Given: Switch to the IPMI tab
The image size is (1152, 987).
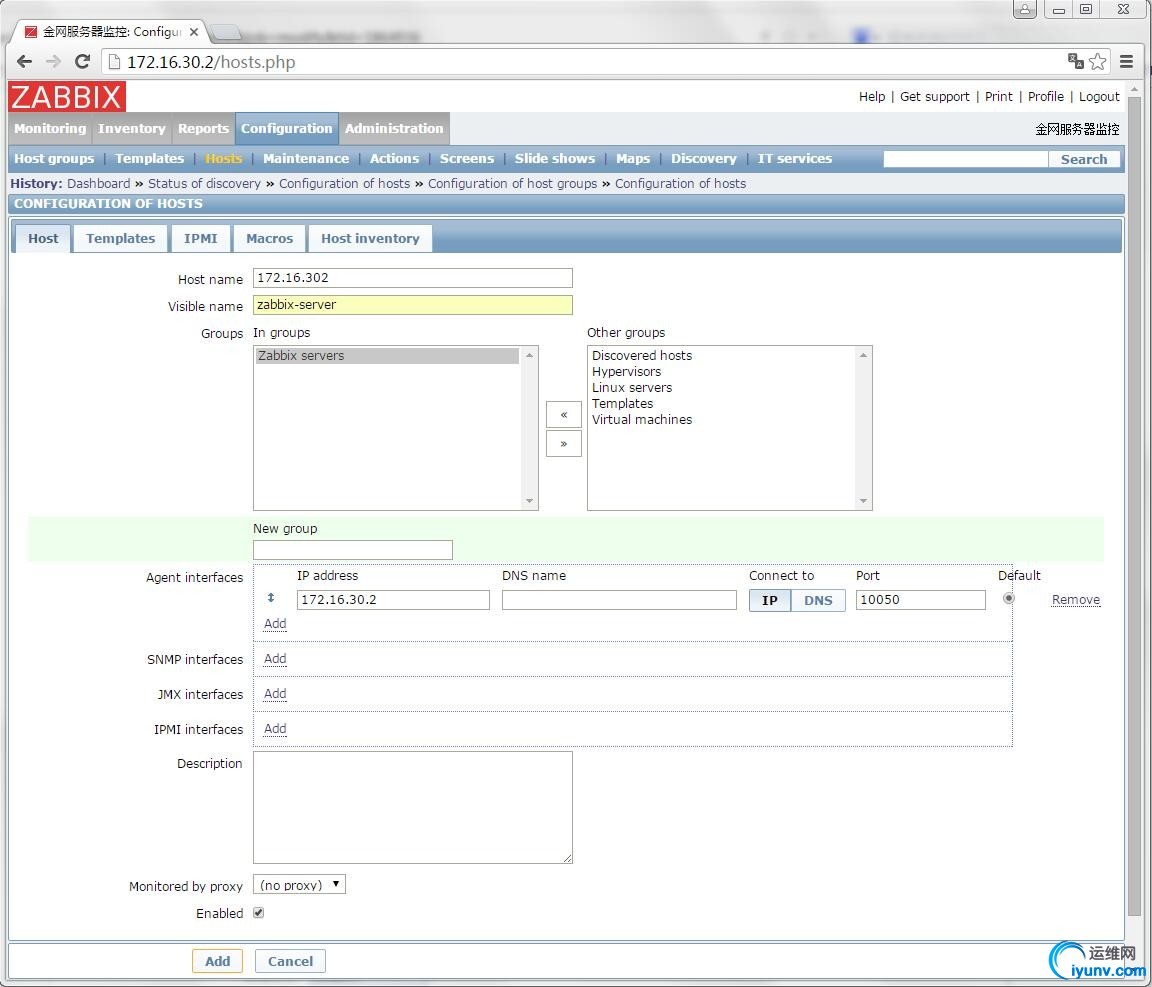Looking at the screenshot, I should [201, 238].
